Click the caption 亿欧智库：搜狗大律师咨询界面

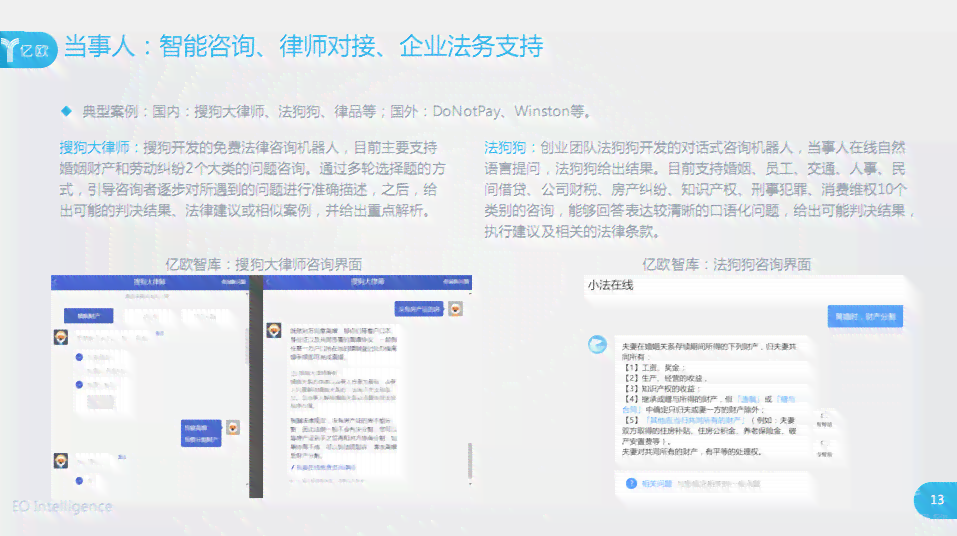[264, 264]
